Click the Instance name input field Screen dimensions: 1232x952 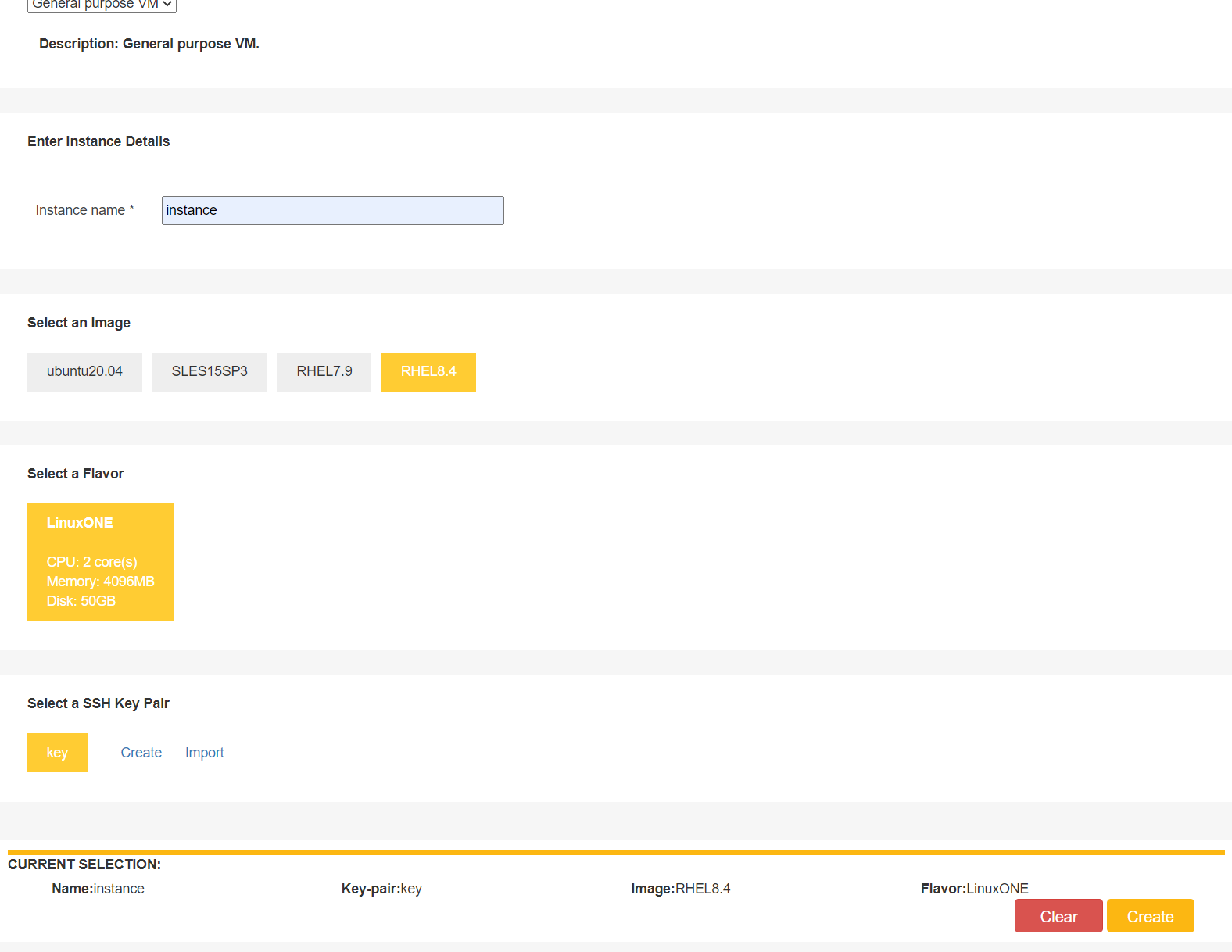333,210
